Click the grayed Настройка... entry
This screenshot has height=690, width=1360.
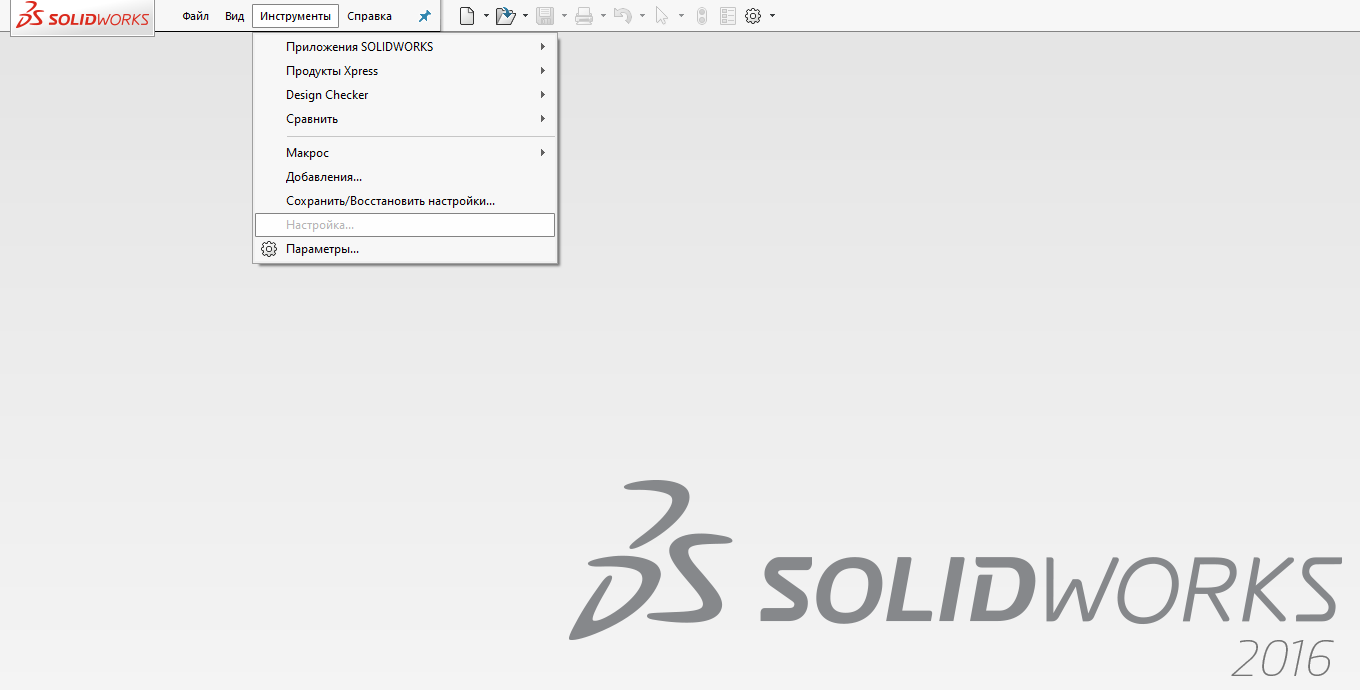[x=405, y=225]
